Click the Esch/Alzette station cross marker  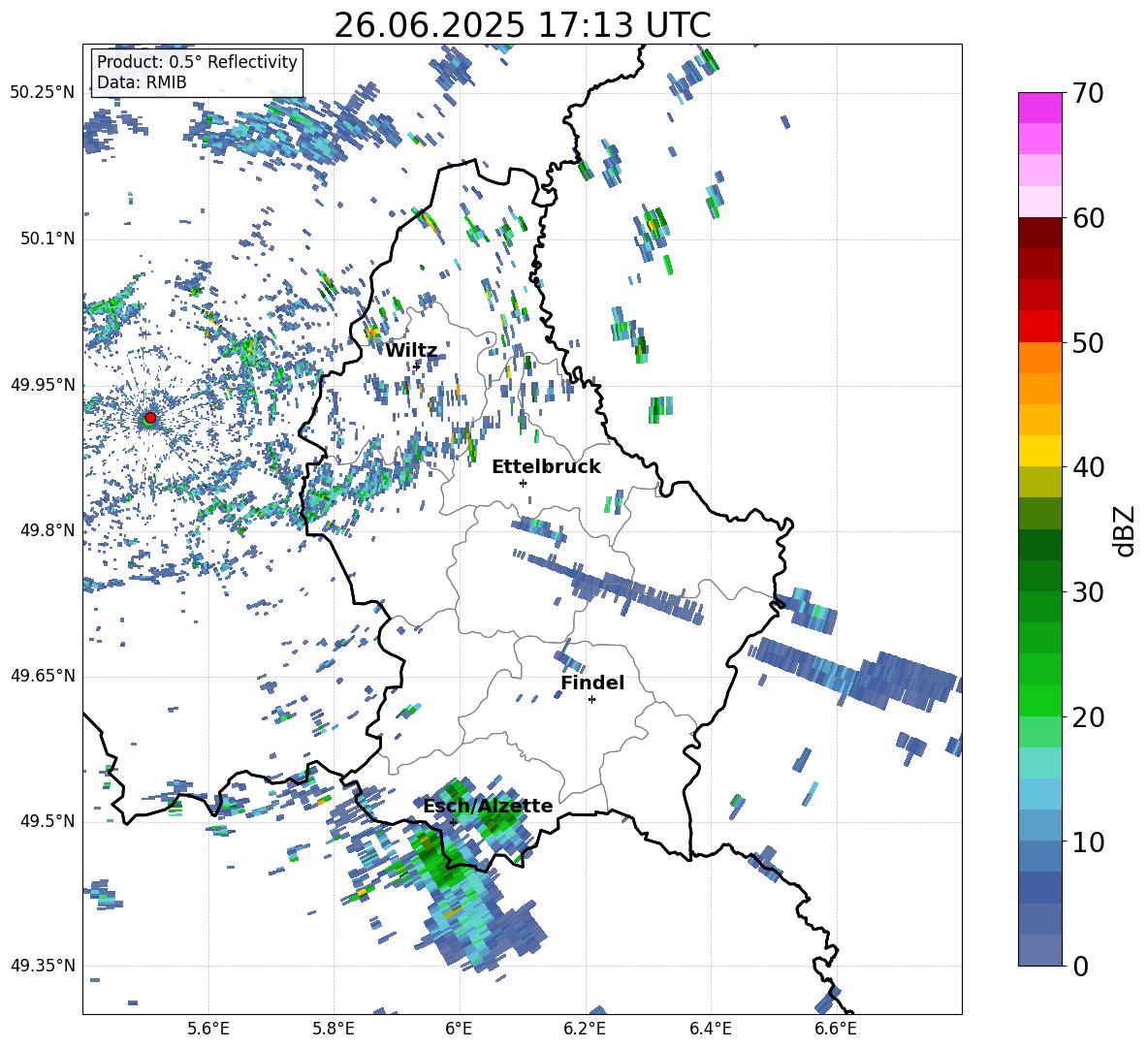click(x=453, y=822)
